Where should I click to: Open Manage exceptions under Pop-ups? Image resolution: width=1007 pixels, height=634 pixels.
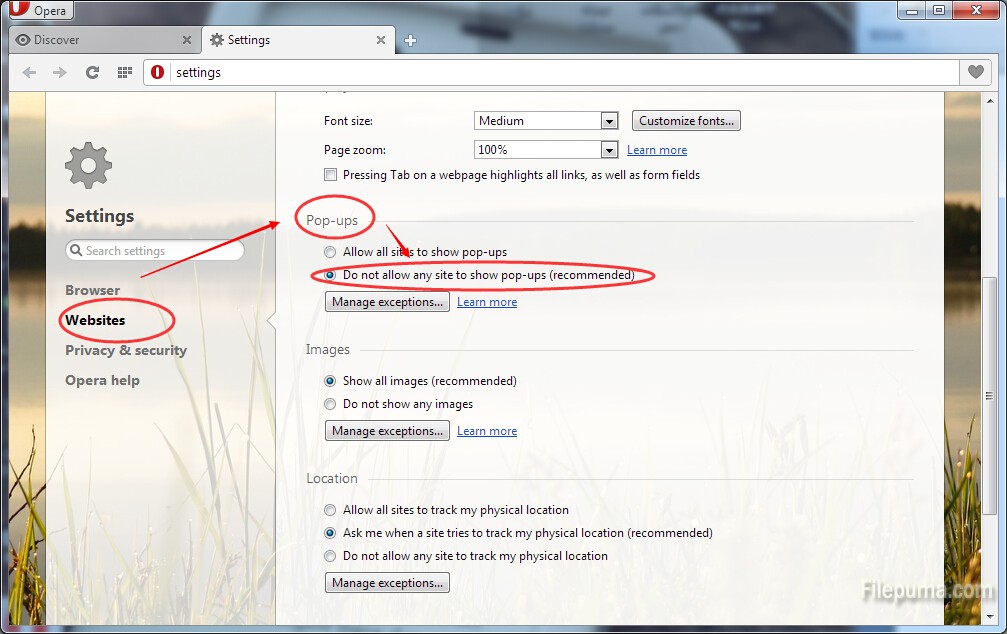[x=387, y=302]
